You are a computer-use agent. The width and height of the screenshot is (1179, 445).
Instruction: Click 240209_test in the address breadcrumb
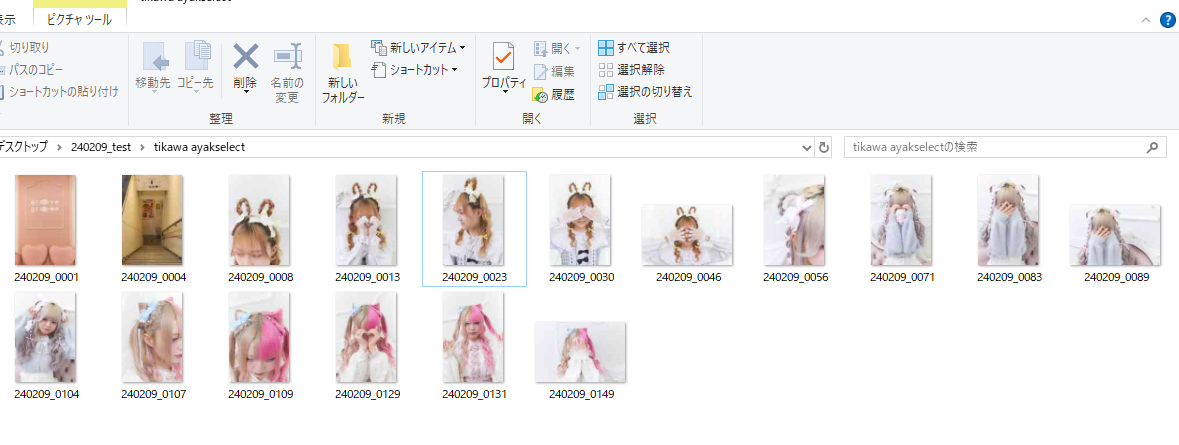click(x=101, y=147)
